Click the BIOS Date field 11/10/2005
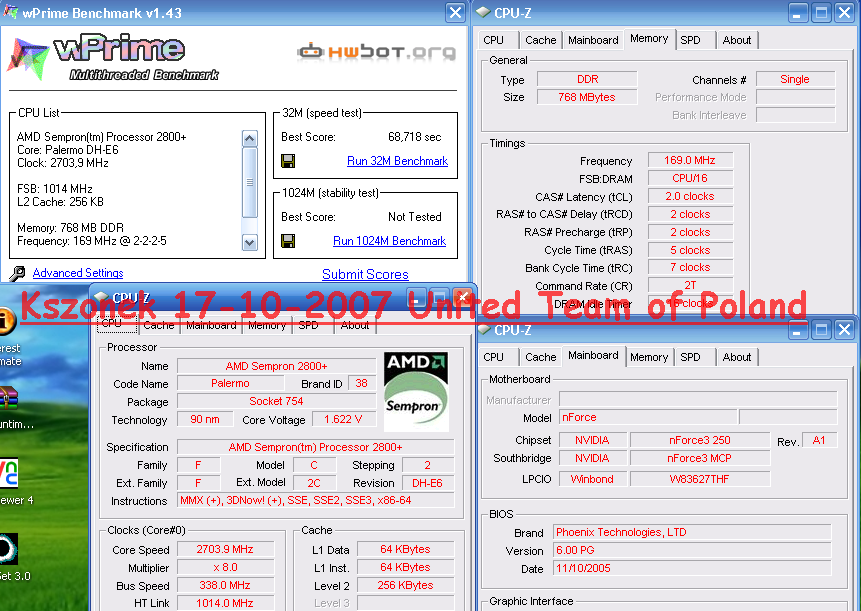 (692, 569)
